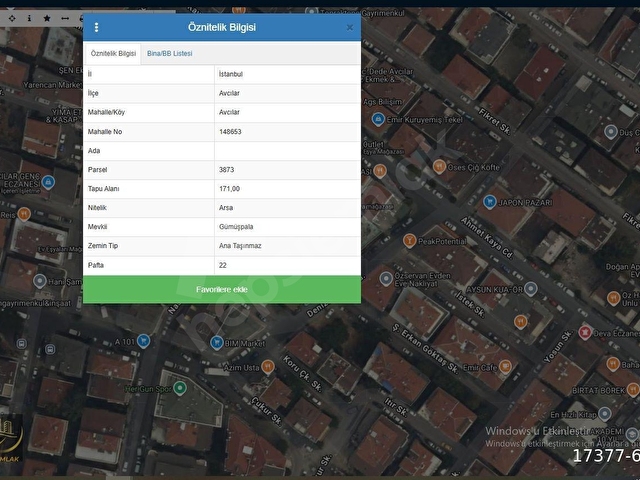Click the Itır Sk. street label
Viewport: 640px width, 480px height.
point(396,407)
